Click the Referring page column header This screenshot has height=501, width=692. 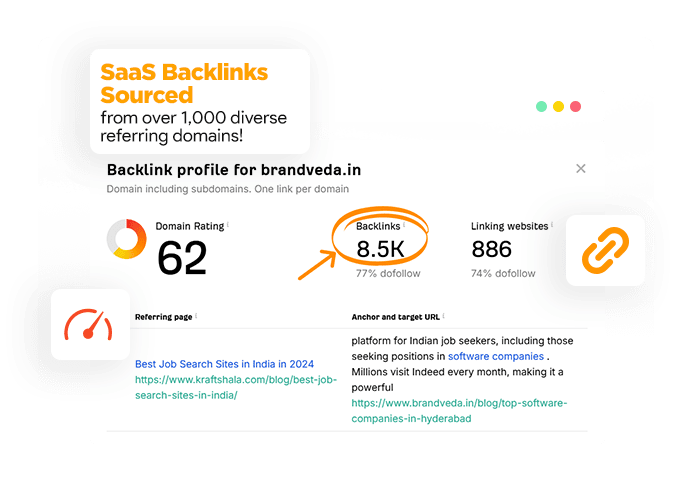pyautogui.click(x=164, y=317)
